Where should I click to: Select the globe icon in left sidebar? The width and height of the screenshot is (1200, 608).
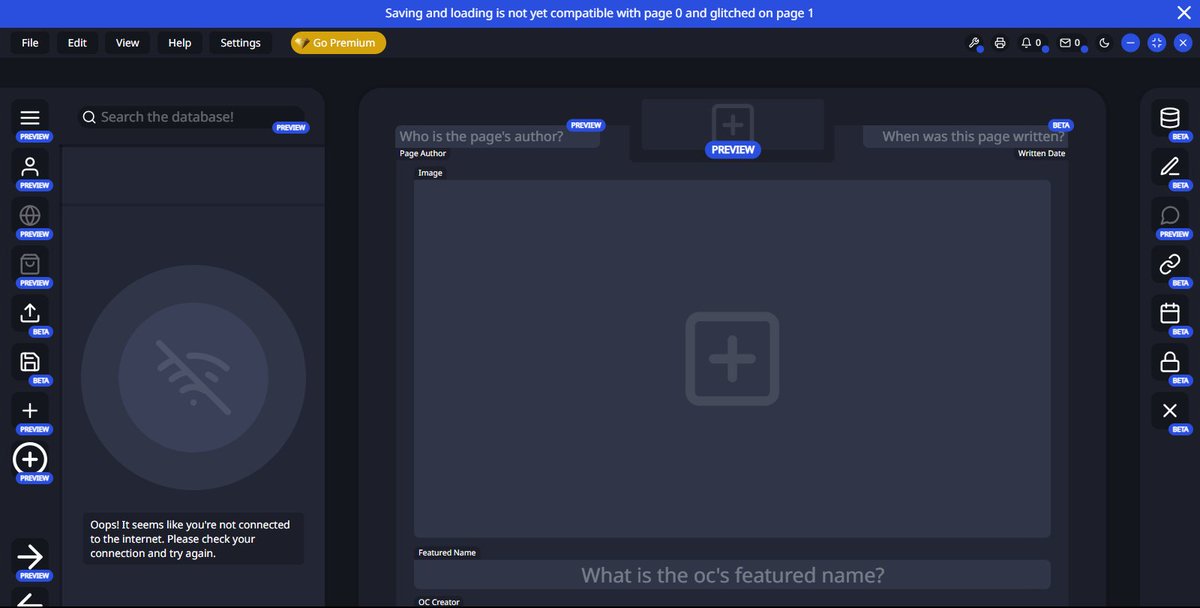pos(30,215)
